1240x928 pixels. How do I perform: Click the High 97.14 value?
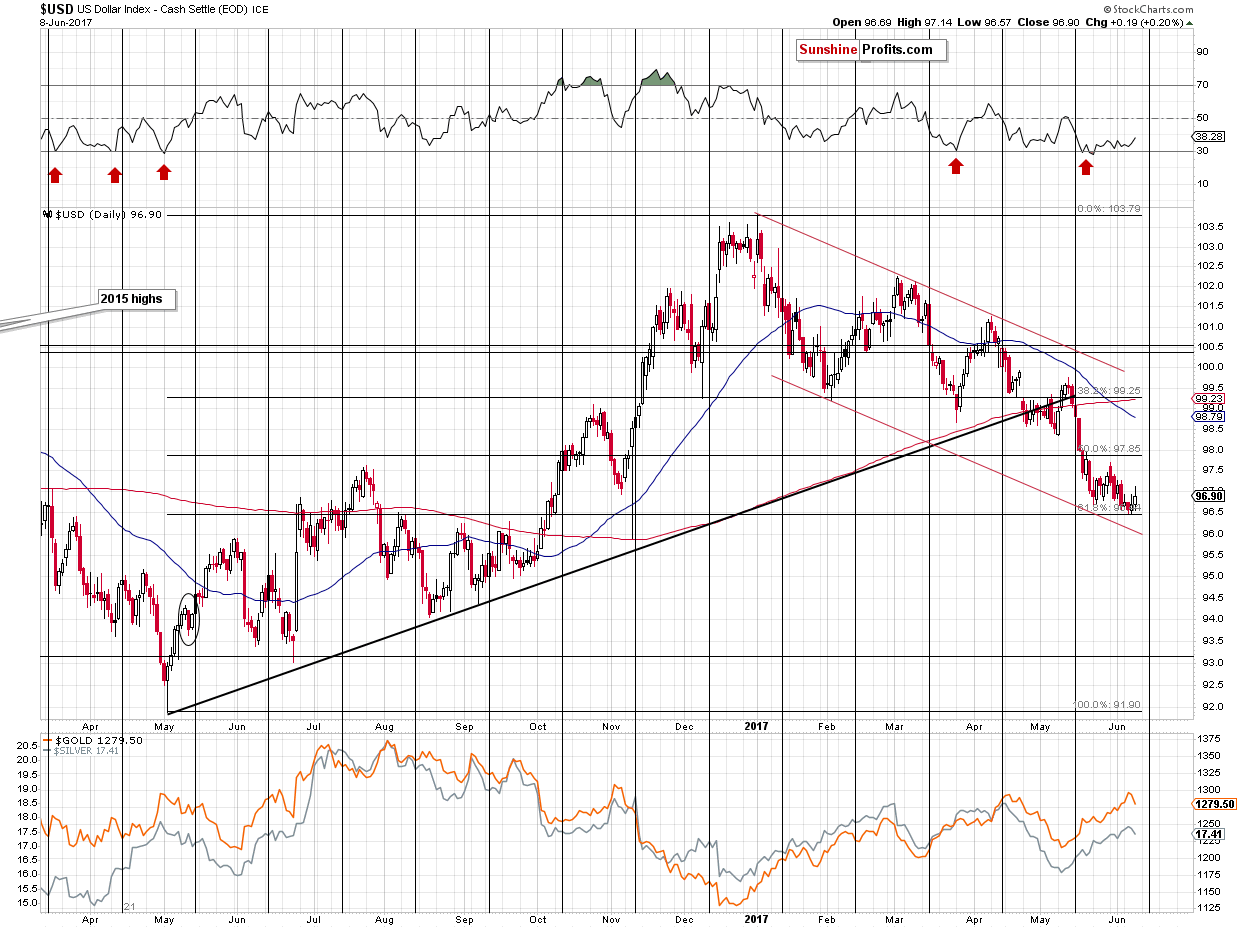(x=926, y=21)
